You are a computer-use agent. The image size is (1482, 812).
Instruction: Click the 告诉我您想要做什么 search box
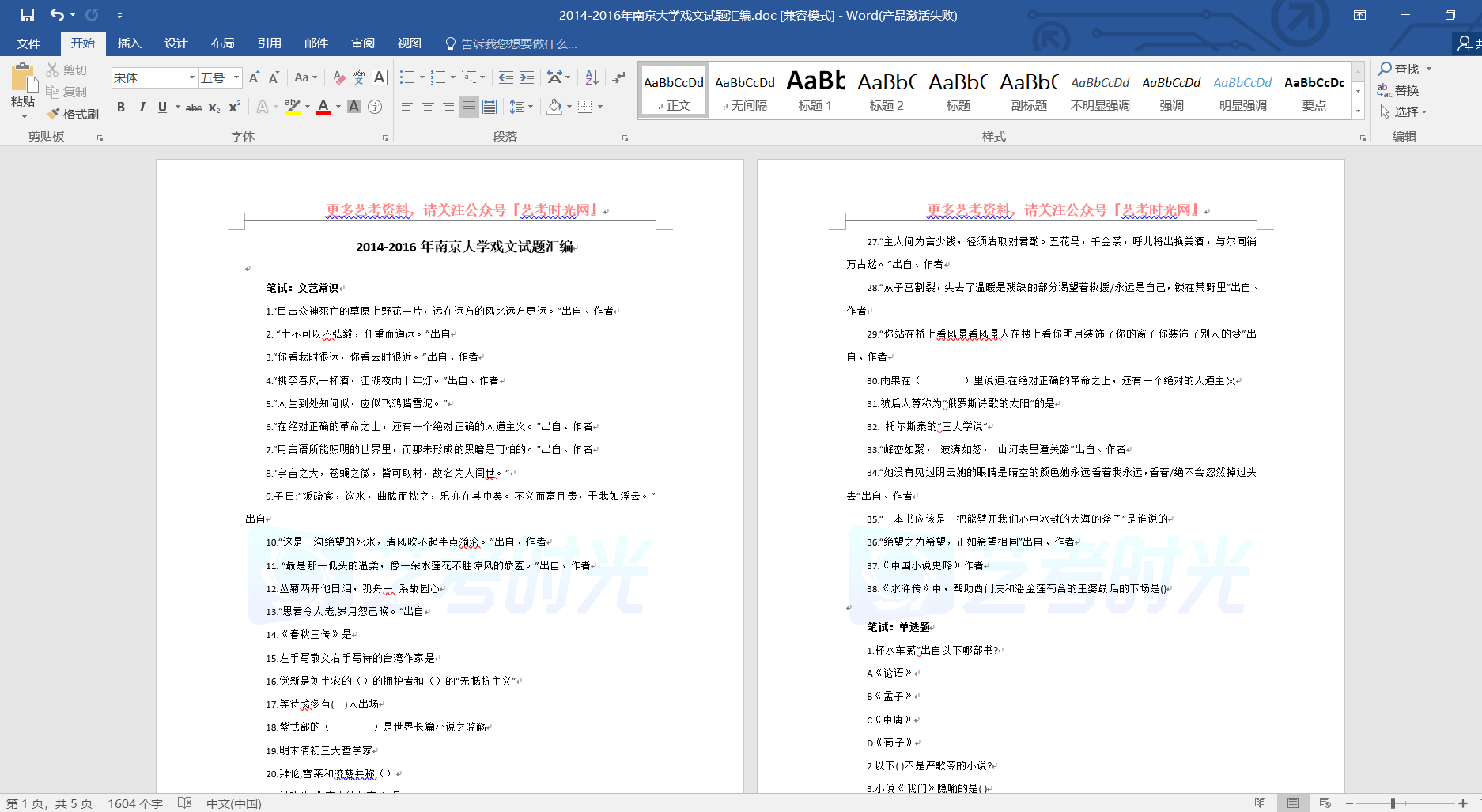point(518,44)
